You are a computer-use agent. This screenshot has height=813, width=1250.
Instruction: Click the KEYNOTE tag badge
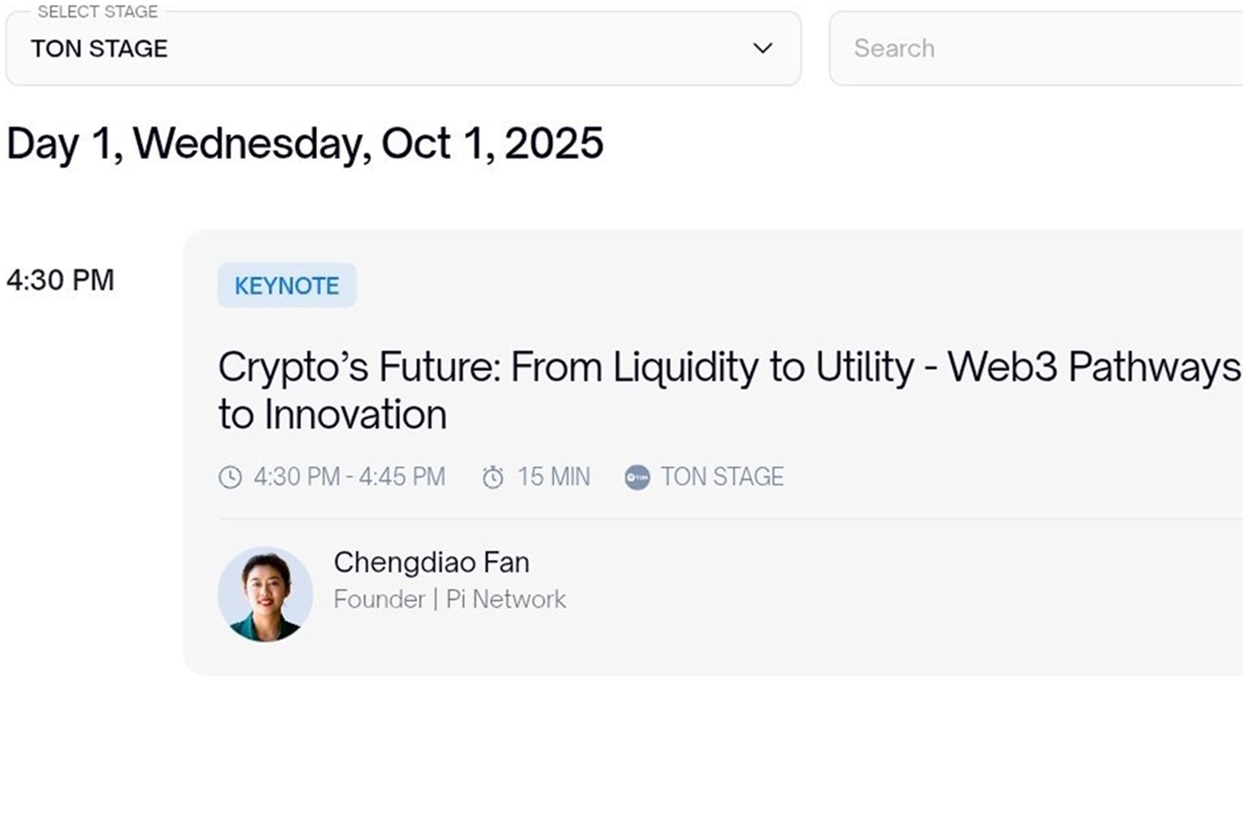point(287,285)
